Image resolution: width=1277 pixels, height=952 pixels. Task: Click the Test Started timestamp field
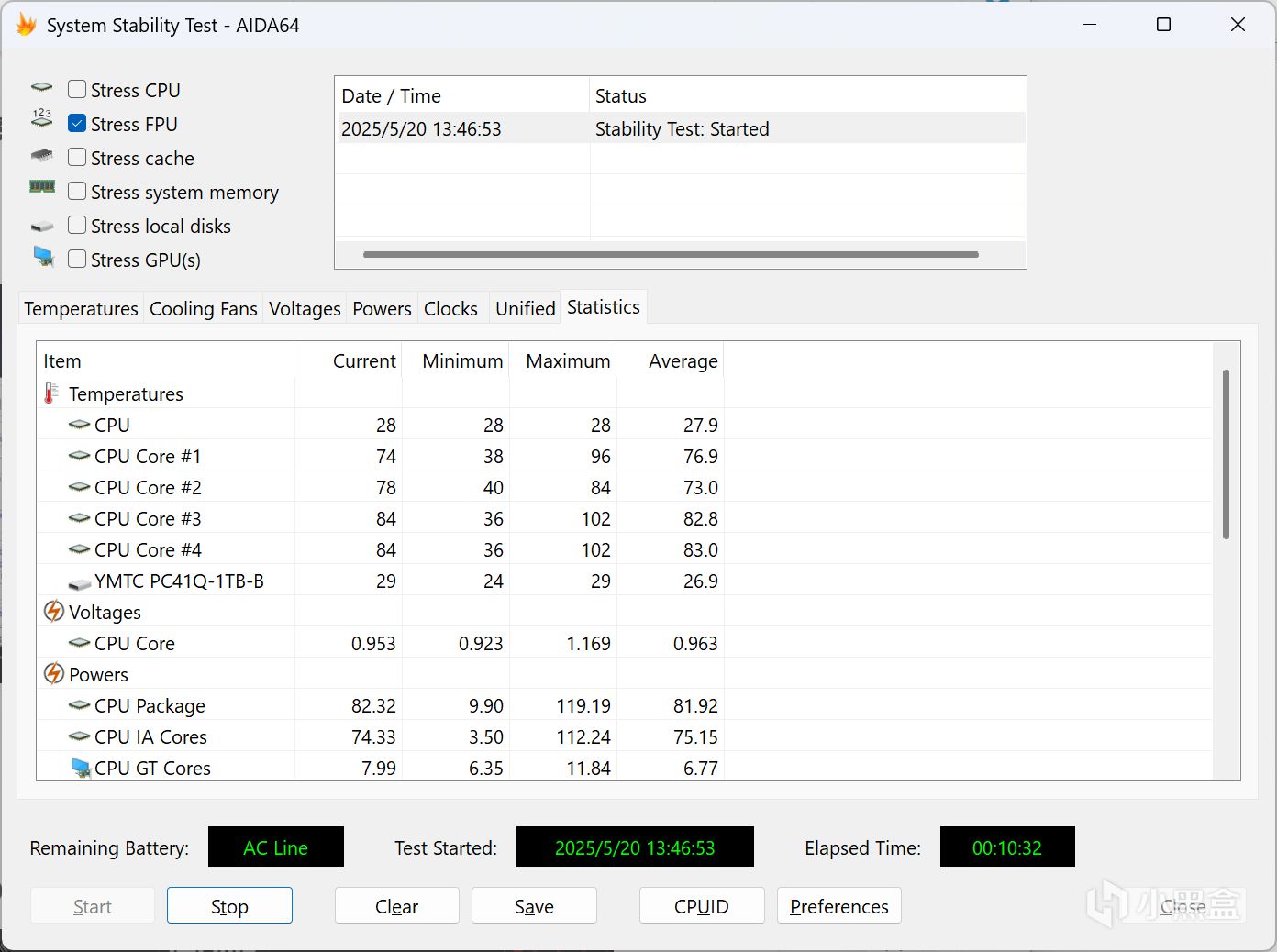pyautogui.click(x=635, y=847)
